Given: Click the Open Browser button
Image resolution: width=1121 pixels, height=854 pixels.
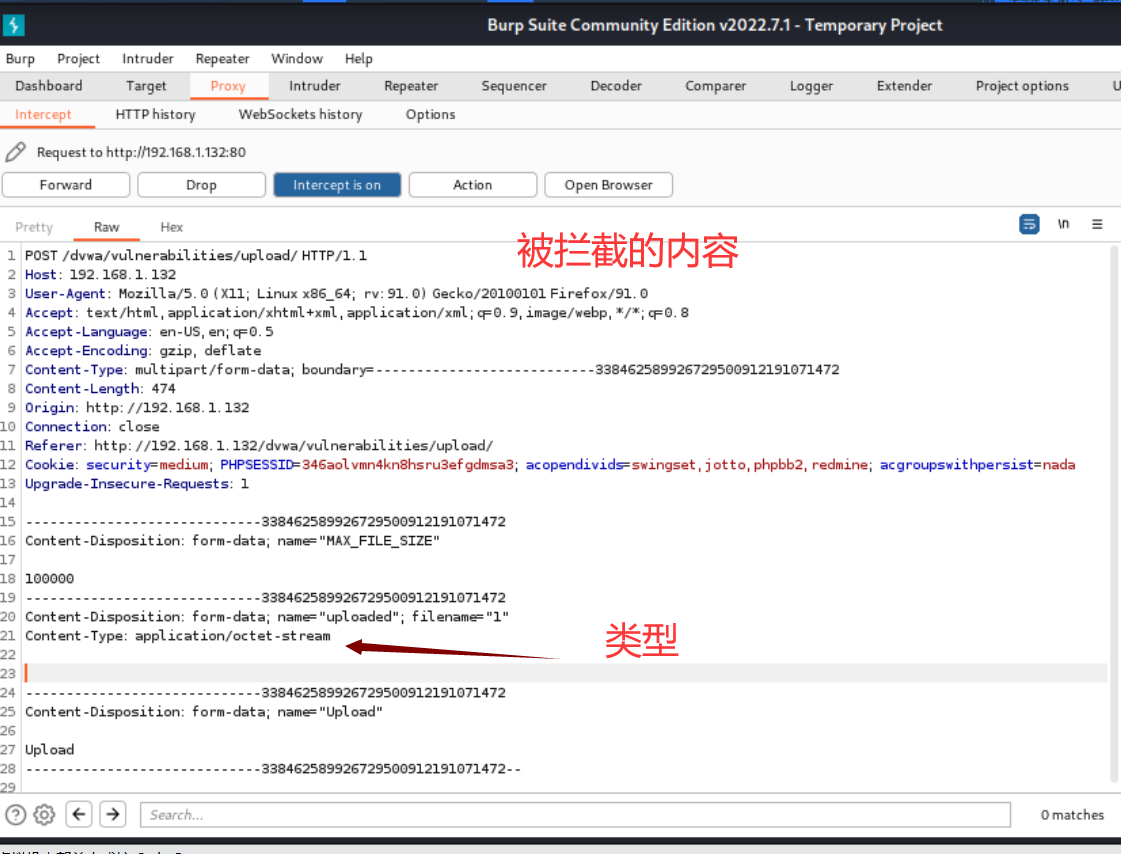Looking at the screenshot, I should click(608, 185).
